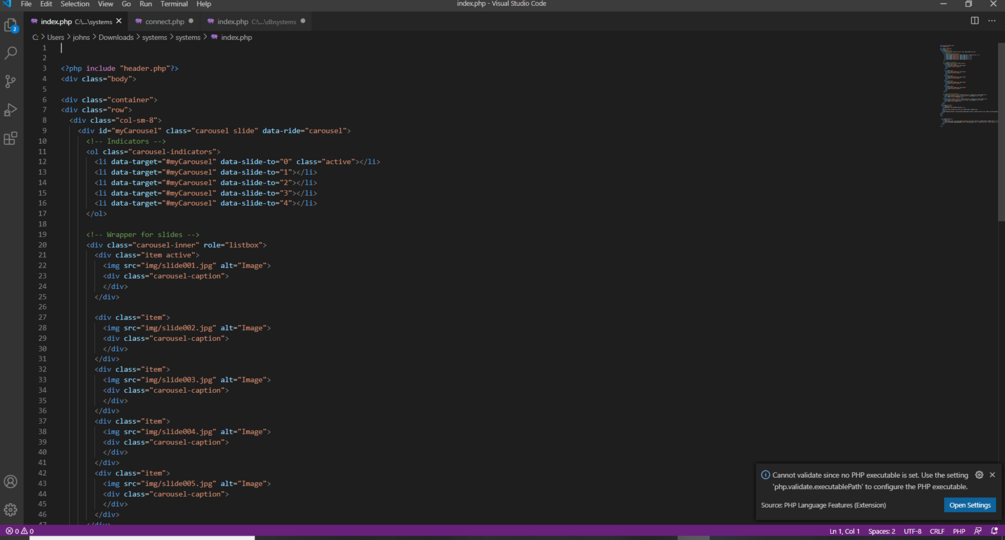
Task: Dismiss the PHP executable notification
Action: click(992, 475)
